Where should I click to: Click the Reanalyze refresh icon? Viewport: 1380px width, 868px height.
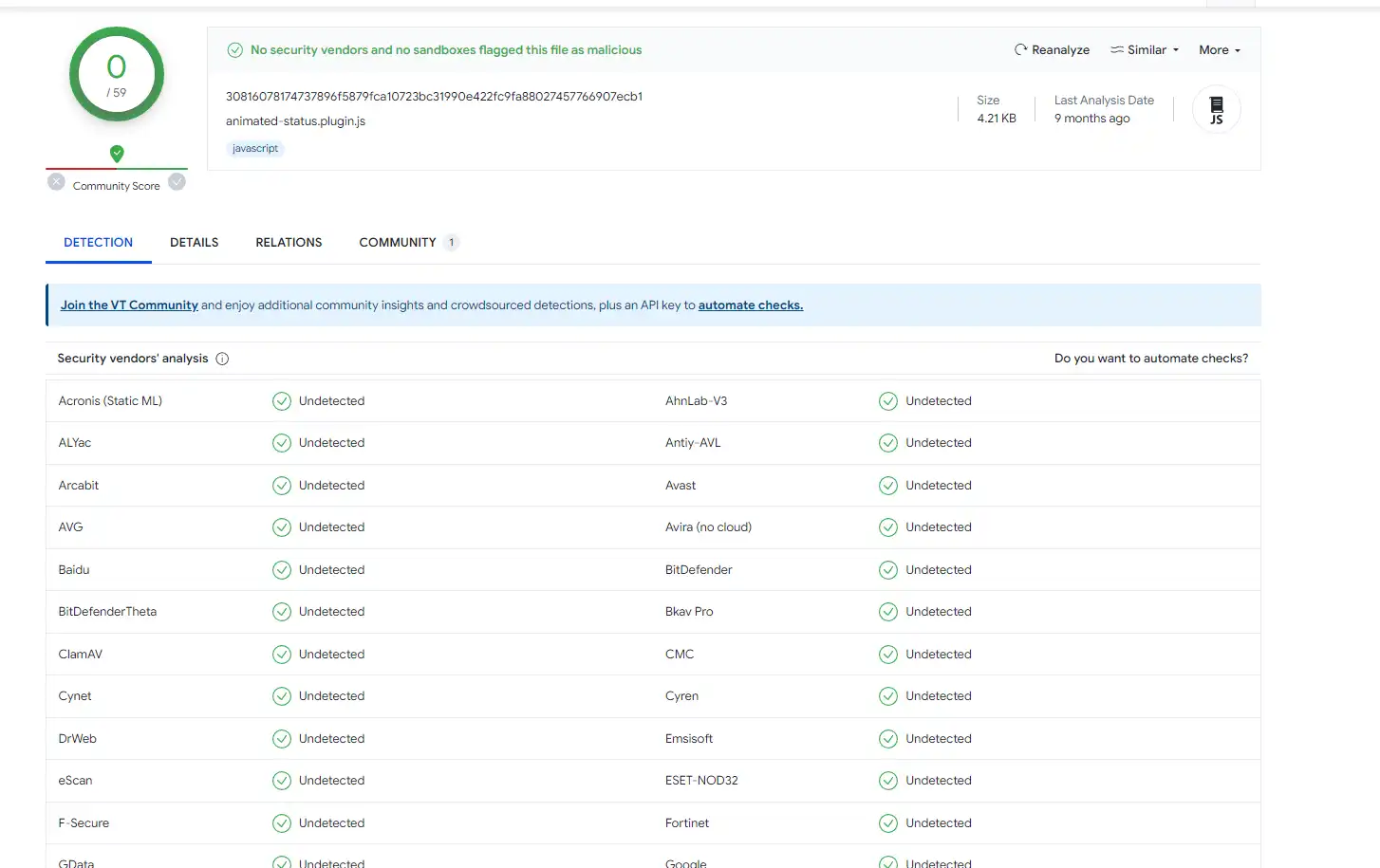1020,49
